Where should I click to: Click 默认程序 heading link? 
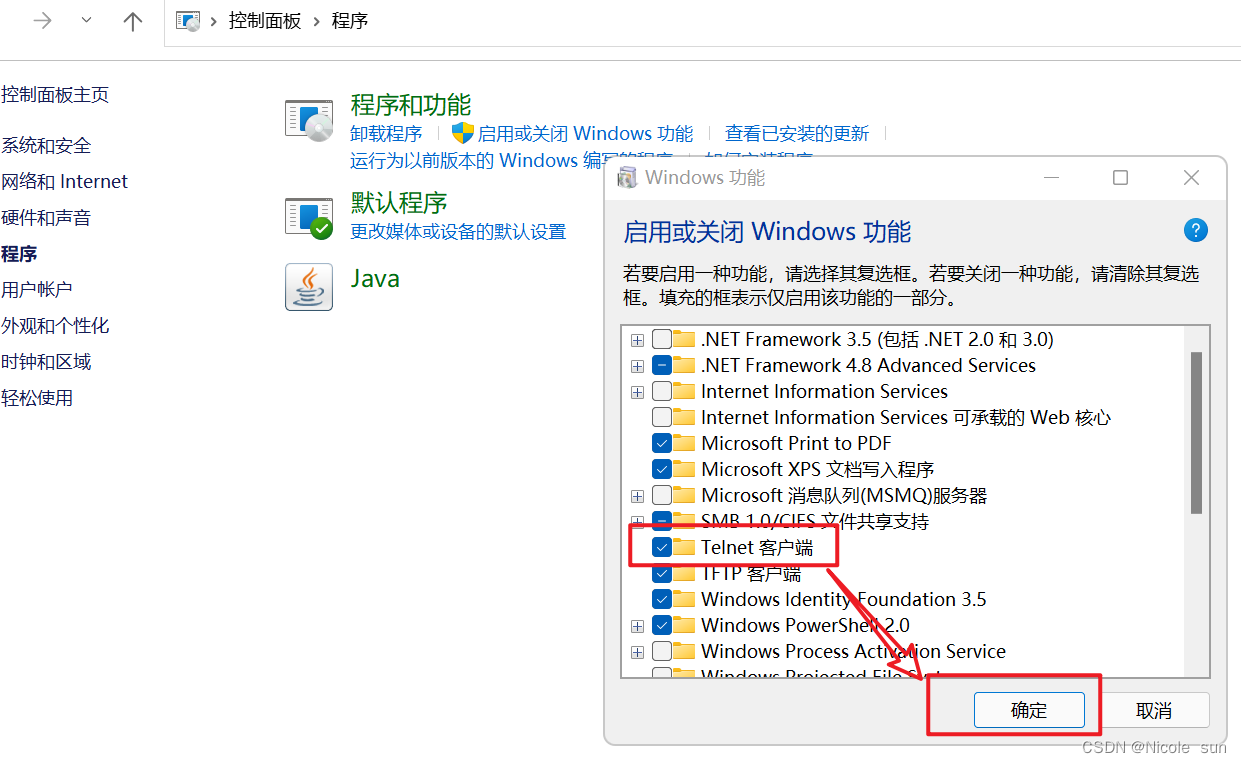point(399,202)
